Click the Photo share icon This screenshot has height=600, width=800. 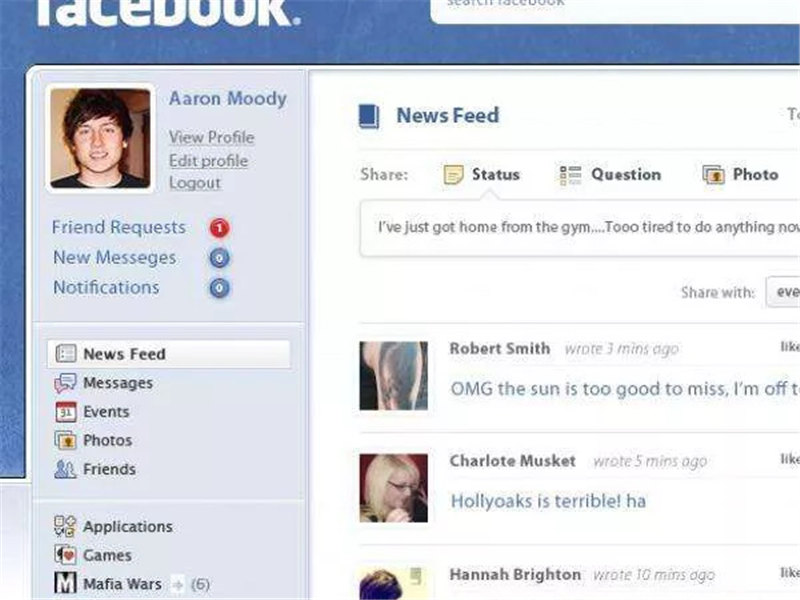pos(713,174)
